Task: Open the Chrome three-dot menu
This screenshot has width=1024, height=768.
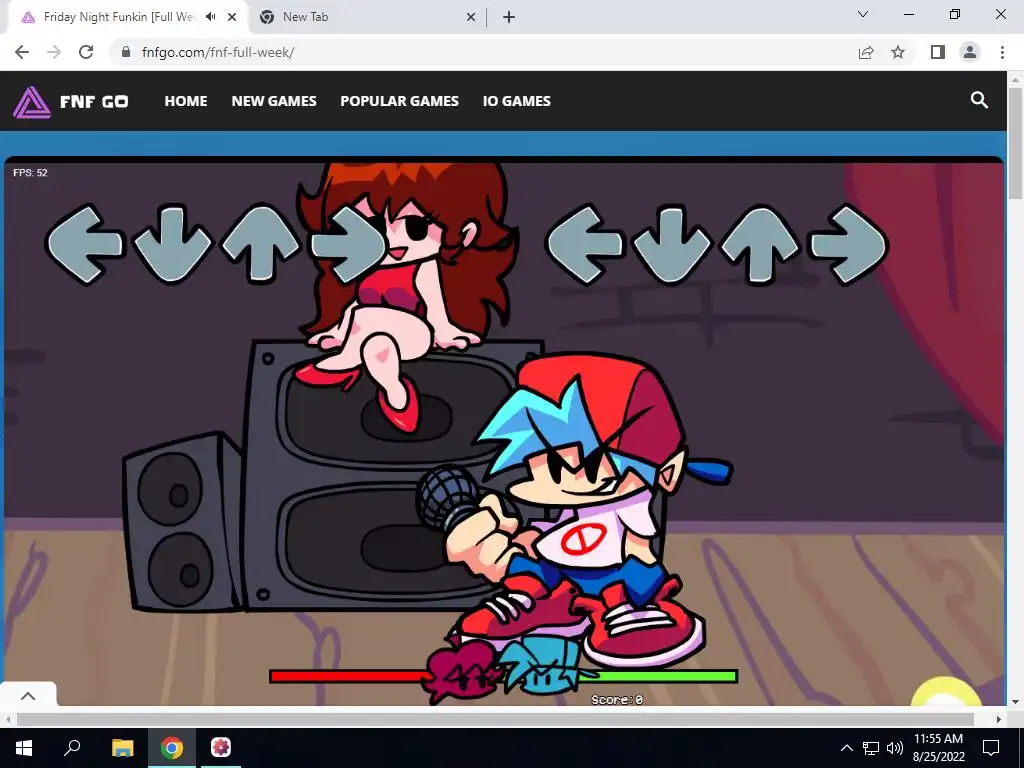Action: (1002, 52)
